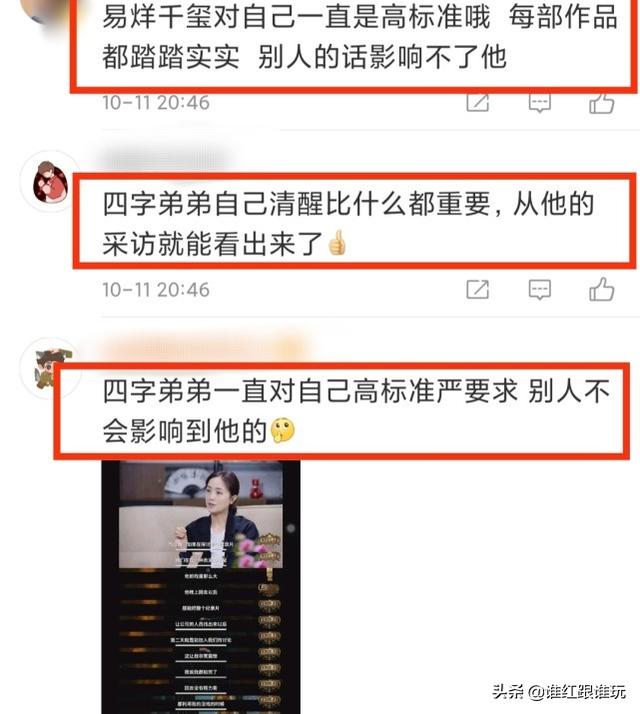This screenshot has height=714, width=640.
Task: Share the first comment via repost icon
Action: 478,102
